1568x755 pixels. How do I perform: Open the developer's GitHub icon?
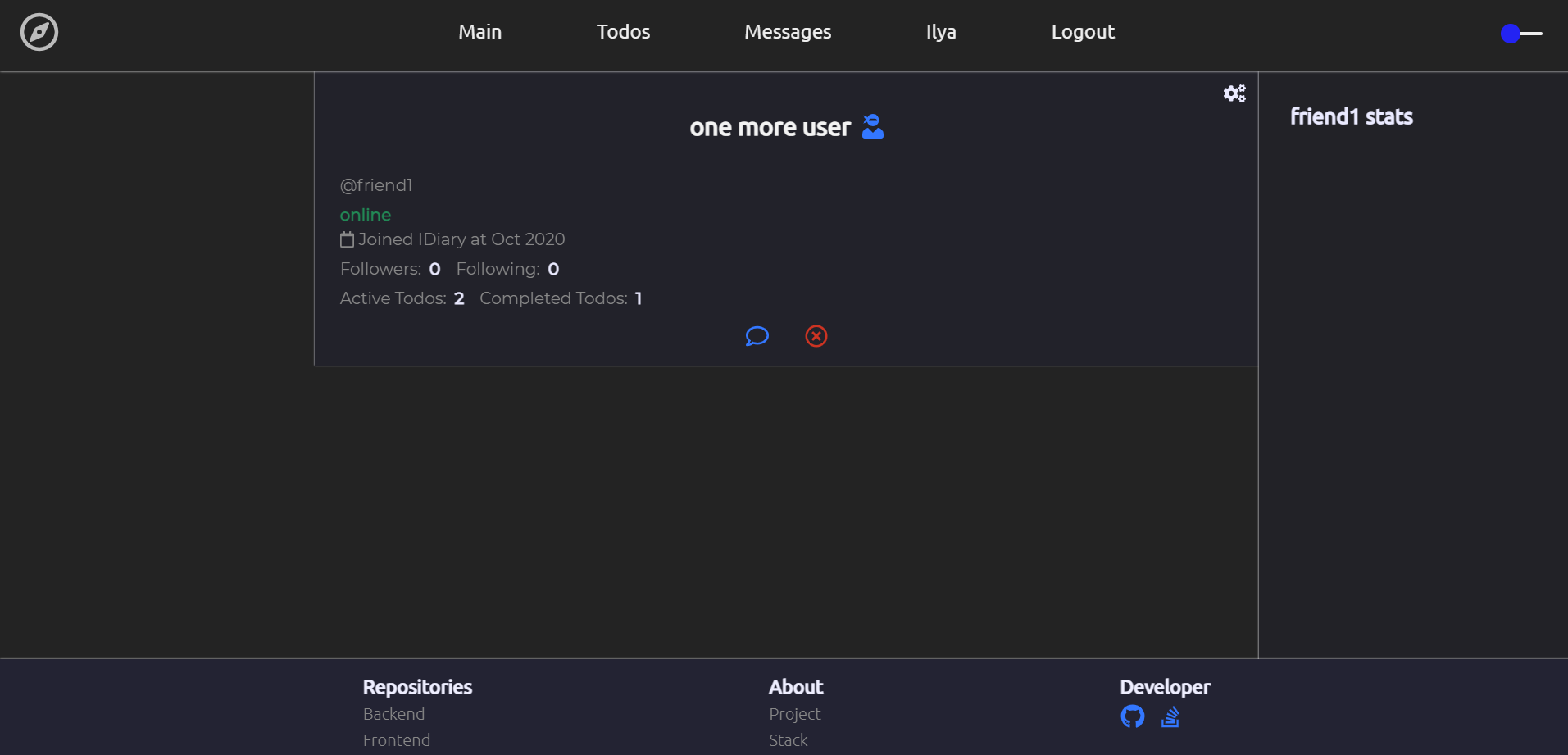[1133, 716]
